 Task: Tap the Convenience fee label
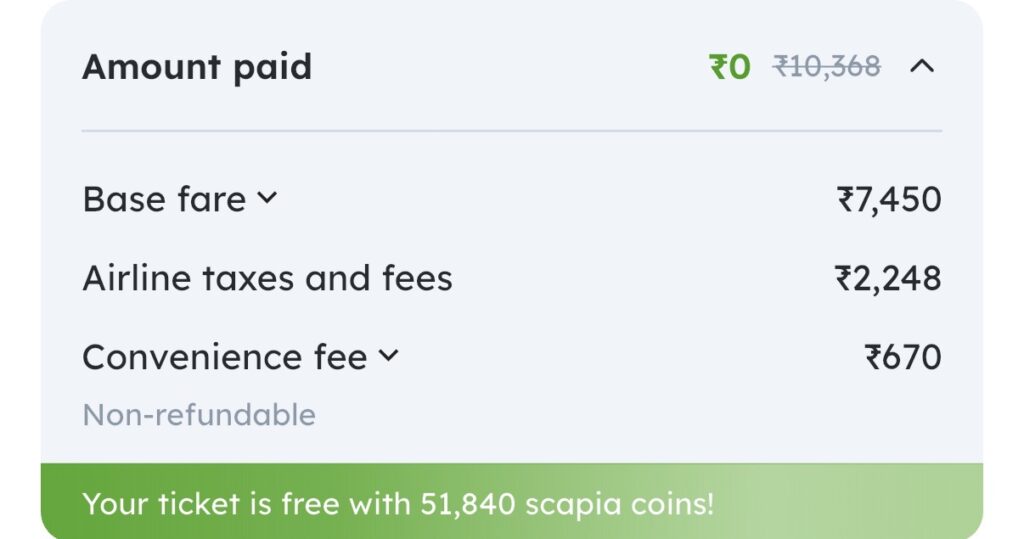(x=225, y=357)
